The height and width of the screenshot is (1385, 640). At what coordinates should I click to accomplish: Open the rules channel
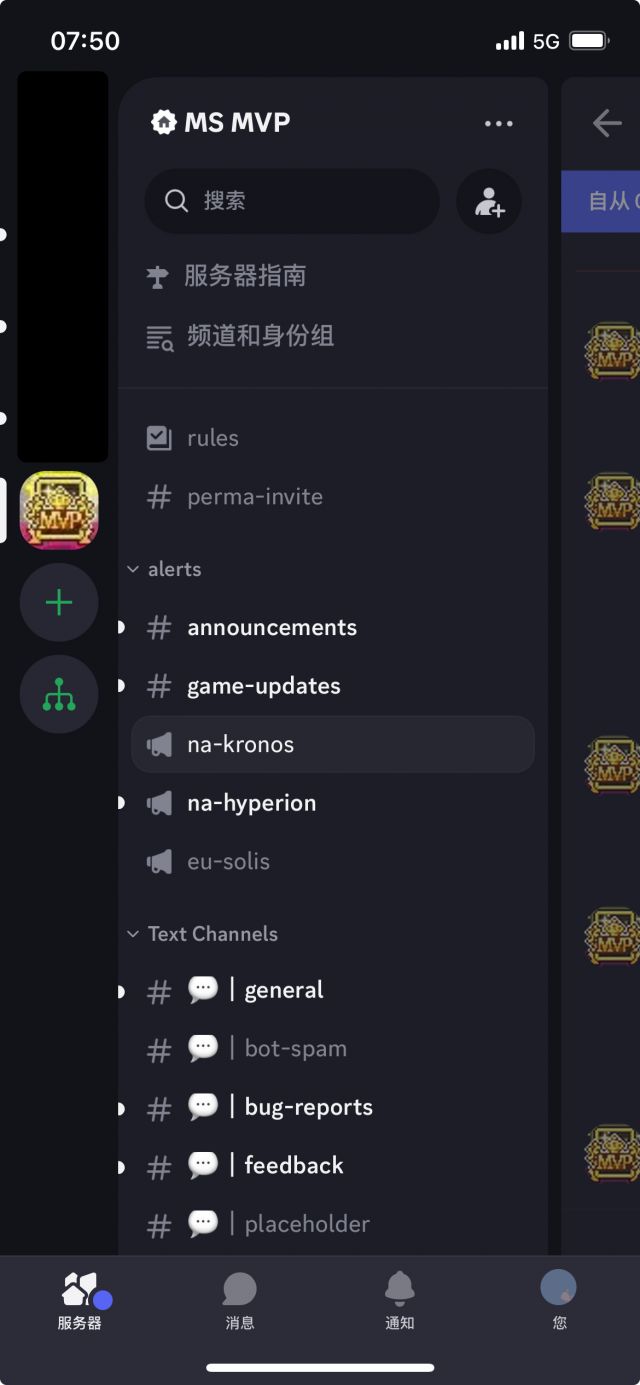click(213, 438)
